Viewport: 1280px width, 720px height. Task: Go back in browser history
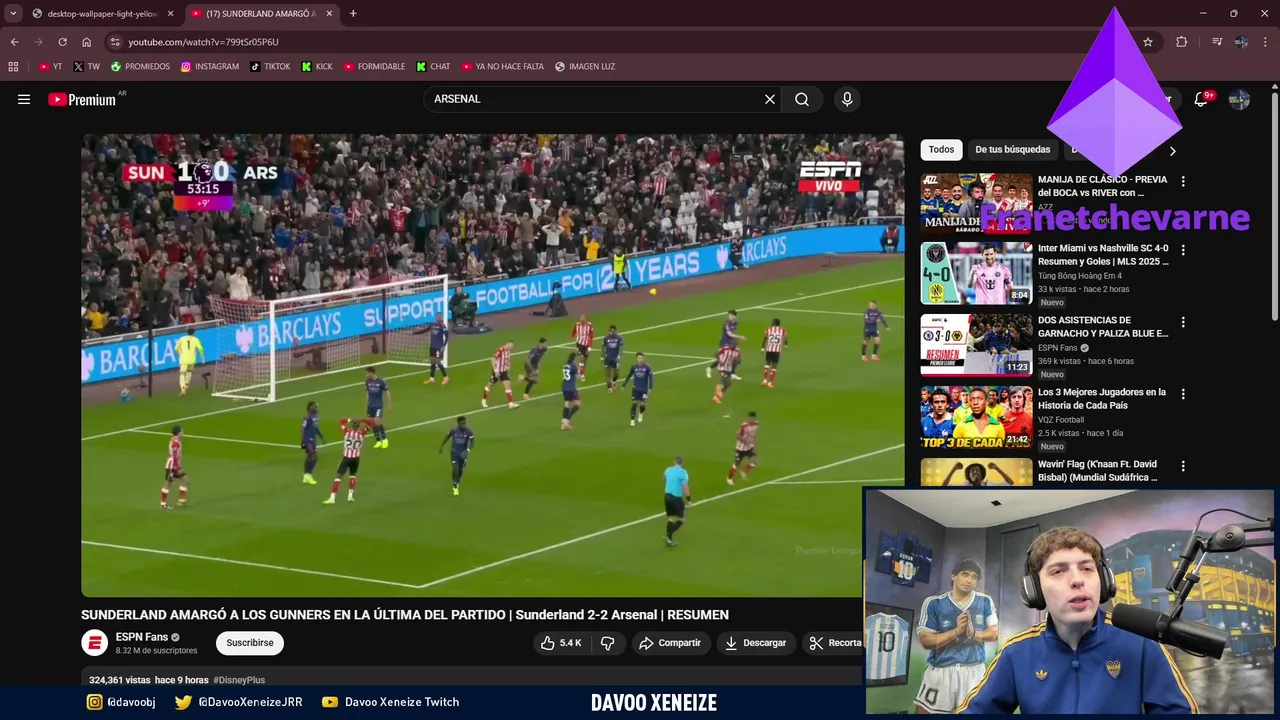coord(14,42)
